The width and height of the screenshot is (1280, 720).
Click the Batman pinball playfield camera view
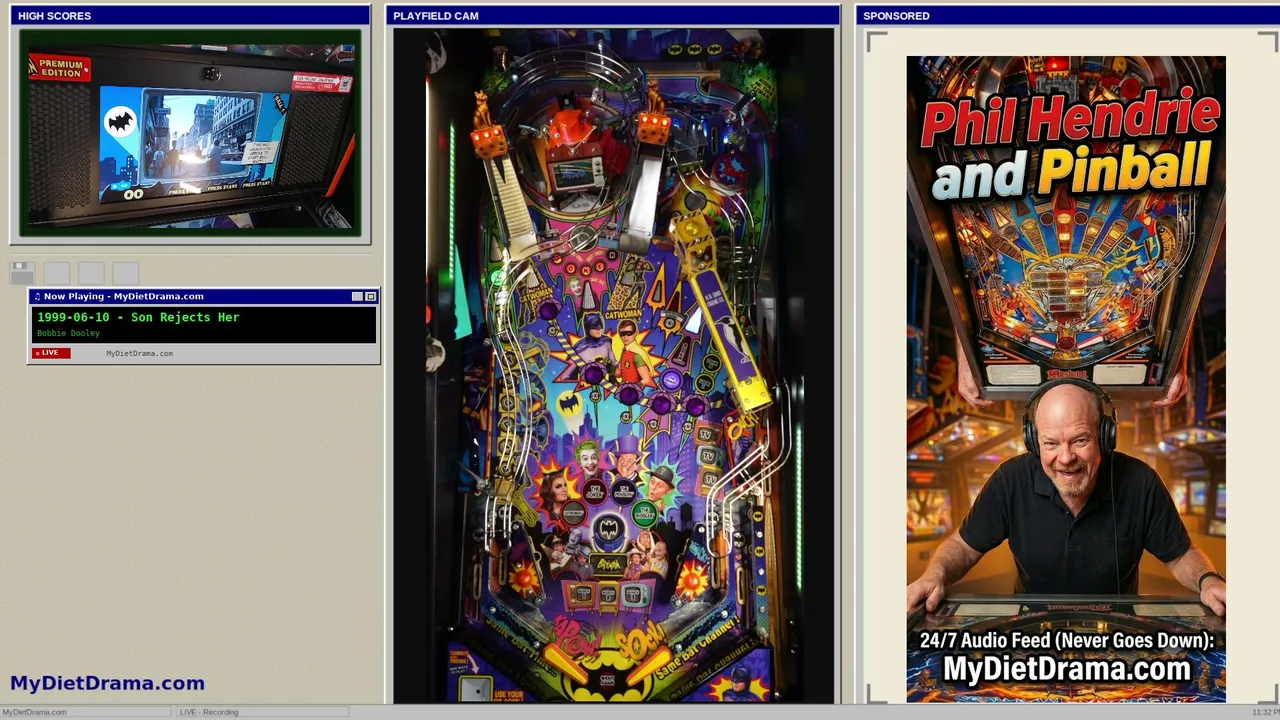pos(613,366)
